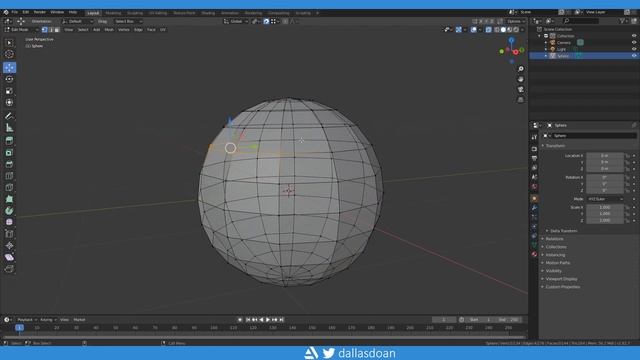Toggle the camera view icon in viewport
The height and width of the screenshot is (360, 640).
pyautogui.click(x=520, y=89)
